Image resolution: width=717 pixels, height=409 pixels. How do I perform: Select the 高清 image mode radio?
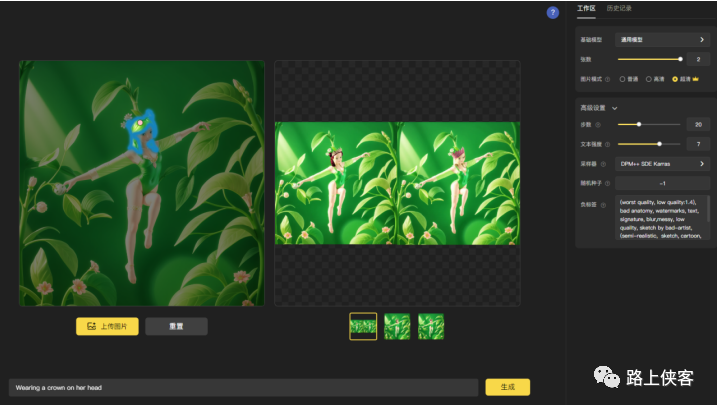click(x=648, y=79)
